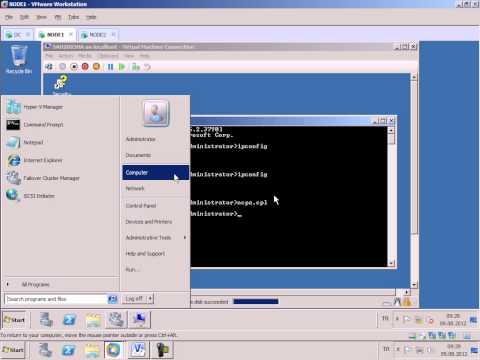Open Control Panel from Start menu
Image resolution: width=480 pixels, height=360 pixels.
click(141, 206)
